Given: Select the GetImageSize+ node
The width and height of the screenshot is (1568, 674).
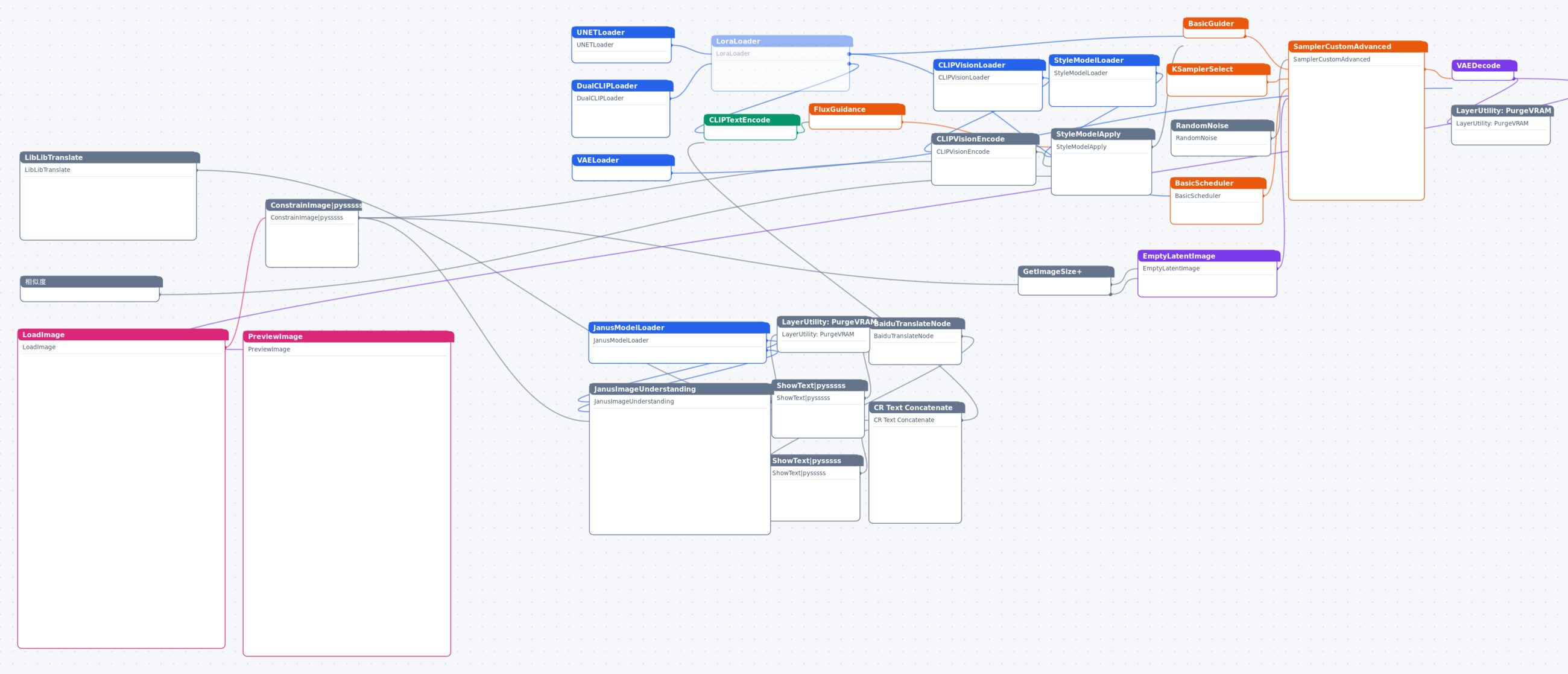Looking at the screenshot, I should click(1066, 281).
